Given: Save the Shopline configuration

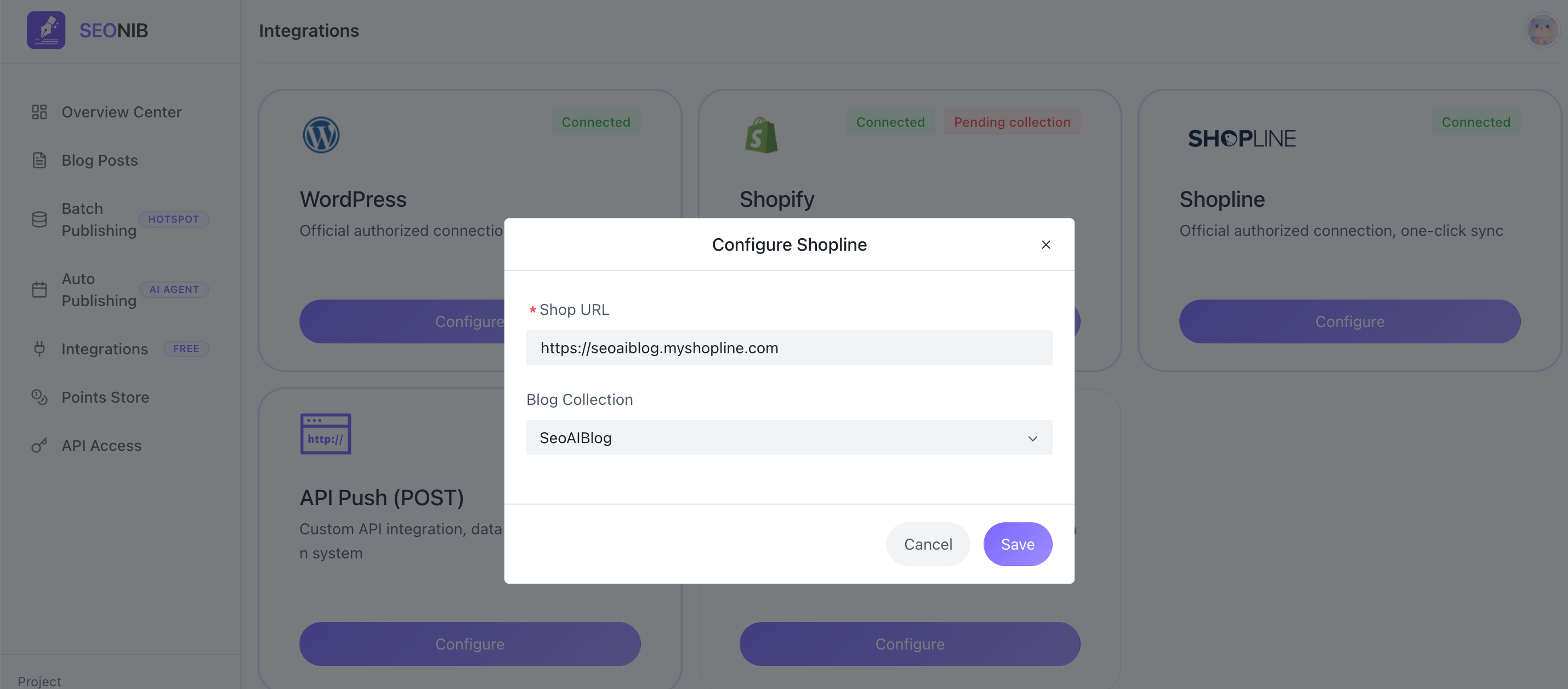Looking at the screenshot, I should click(x=1018, y=544).
